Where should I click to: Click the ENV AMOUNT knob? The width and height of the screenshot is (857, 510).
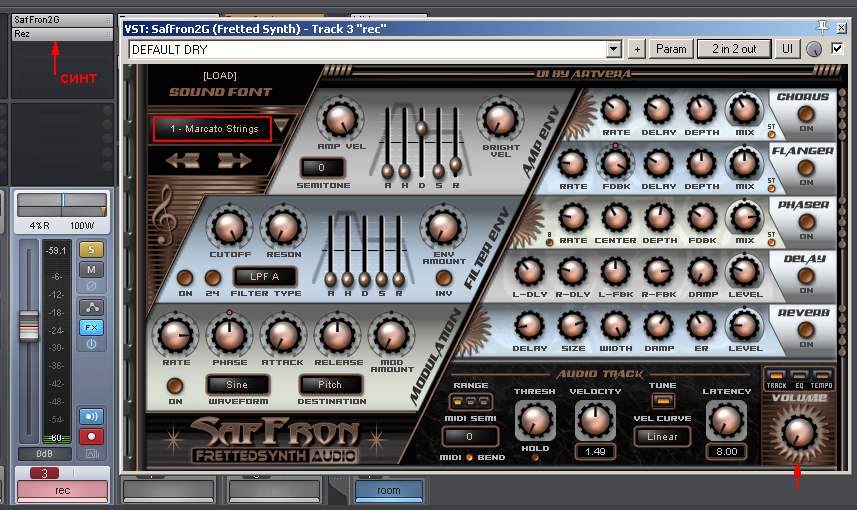click(x=443, y=227)
